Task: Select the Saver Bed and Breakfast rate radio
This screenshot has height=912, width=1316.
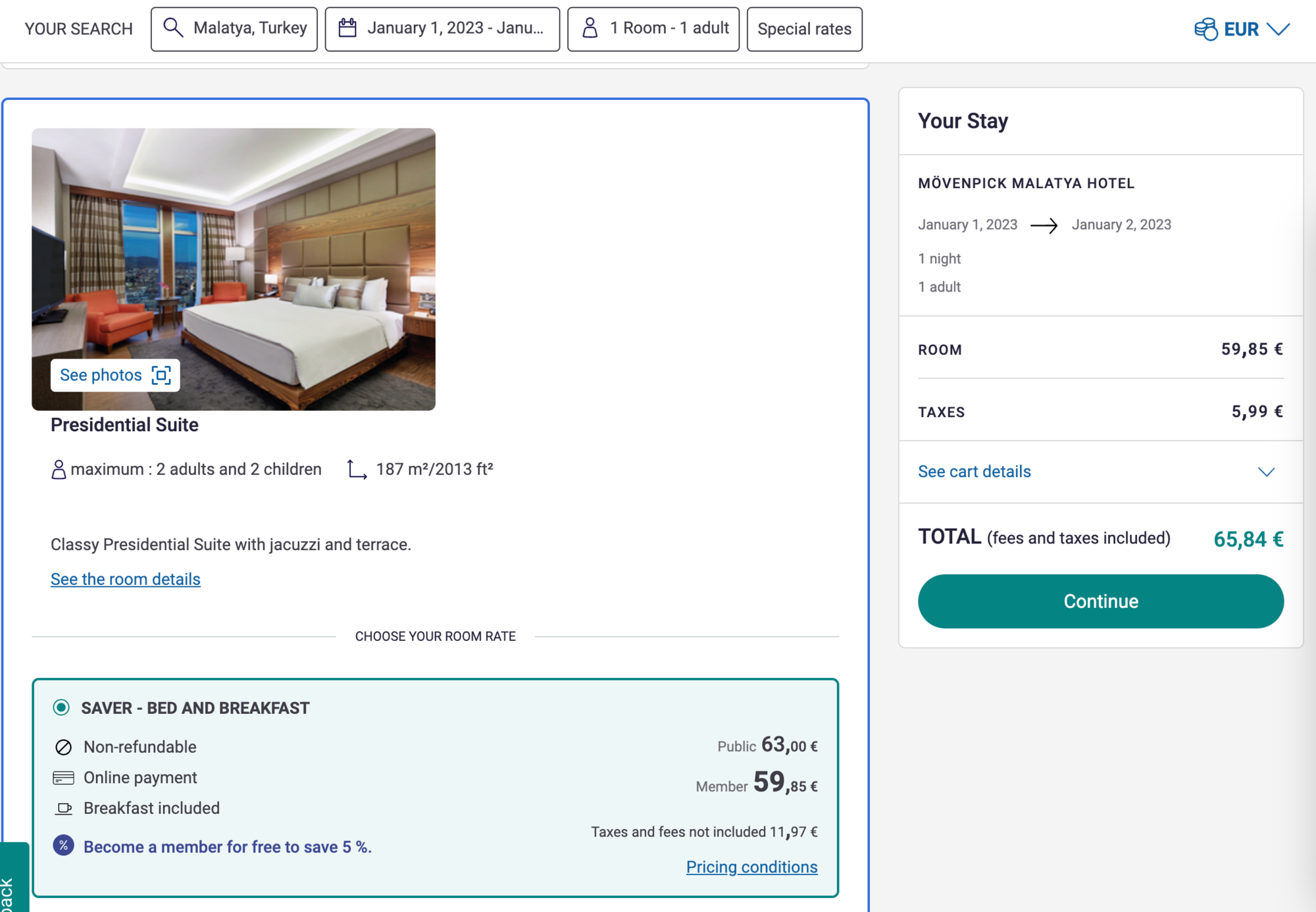Action: click(x=61, y=707)
